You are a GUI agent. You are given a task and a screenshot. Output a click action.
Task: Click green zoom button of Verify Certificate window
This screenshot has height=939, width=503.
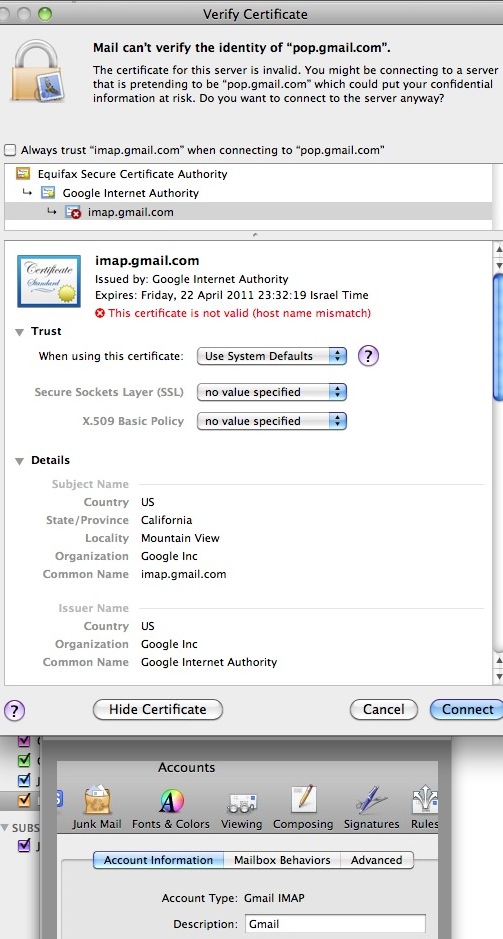point(45,14)
